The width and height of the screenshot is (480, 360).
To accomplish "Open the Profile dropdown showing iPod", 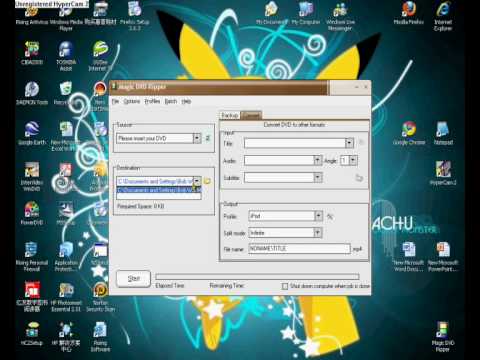I will pyautogui.click(x=318, y=216).
